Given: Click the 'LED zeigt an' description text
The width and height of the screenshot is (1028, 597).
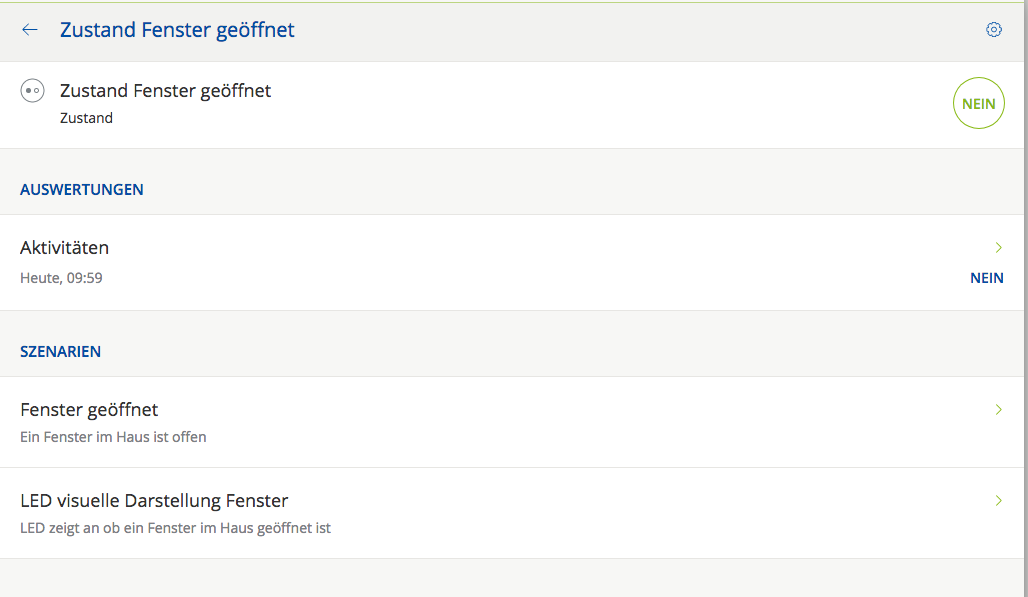Looking at the screenshot, I should pos(175,528).
